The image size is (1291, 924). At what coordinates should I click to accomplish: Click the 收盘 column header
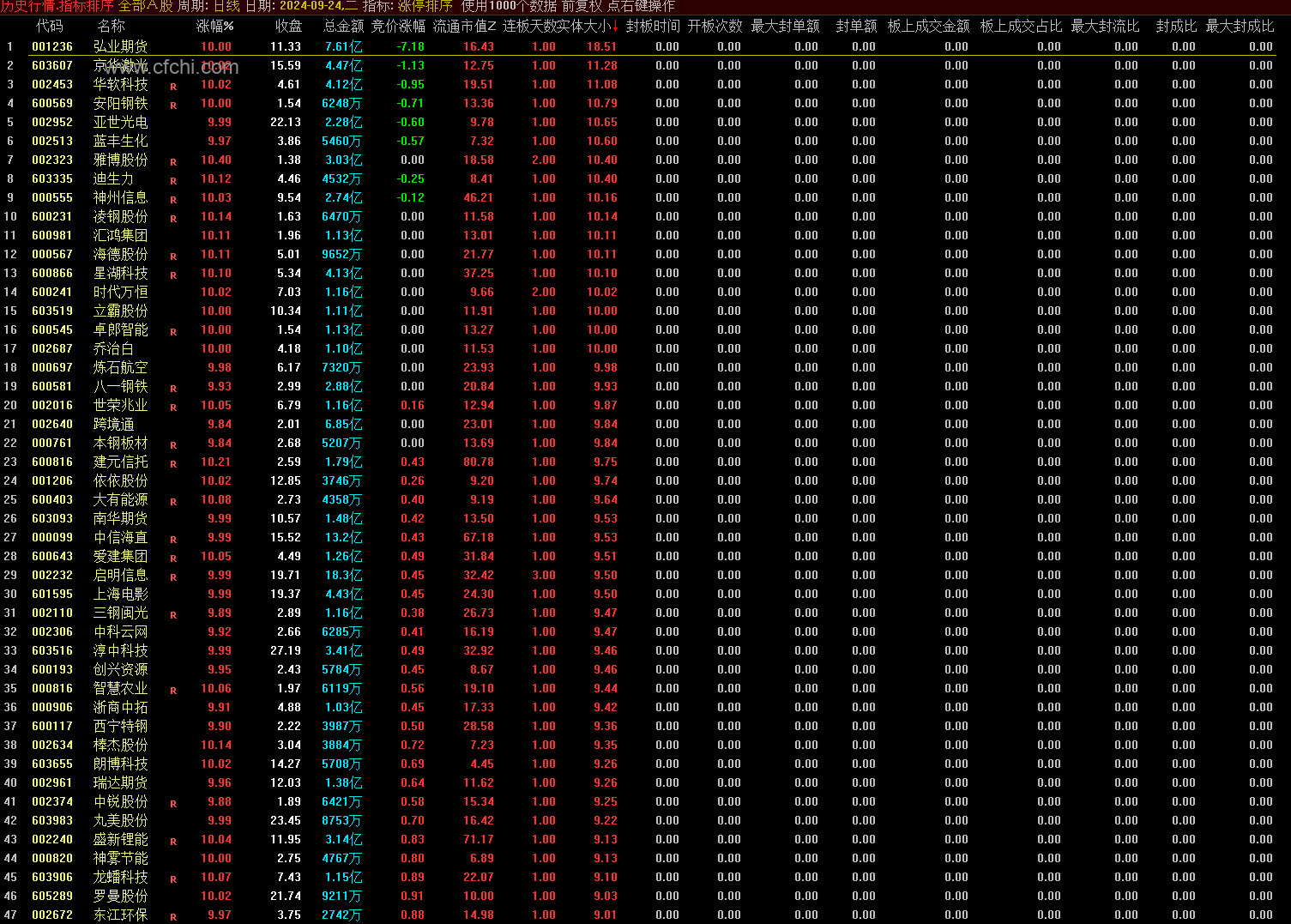(x=289, y=27)
